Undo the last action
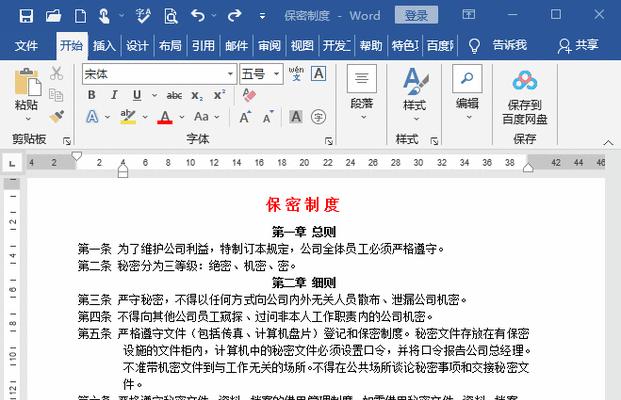The height and width of the screenshot is (400, 621). tap(198, 16)
